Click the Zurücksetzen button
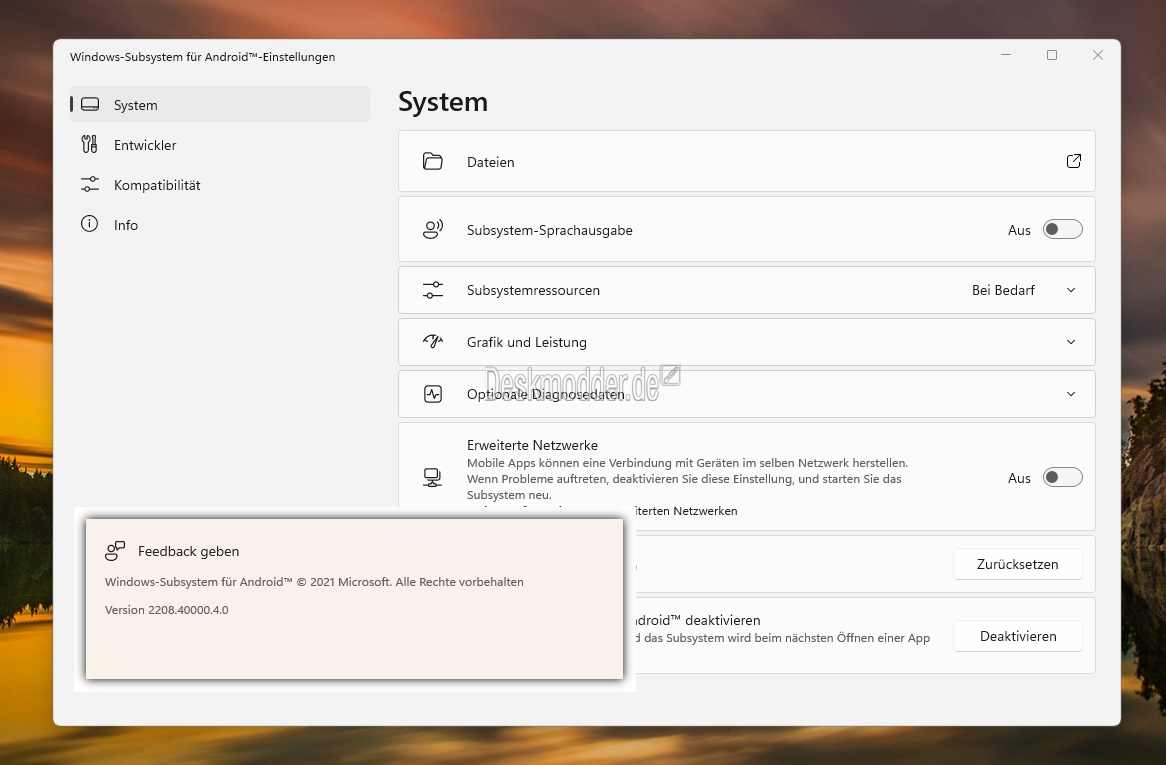The height and width of the screenshot is (765, 1166). [1017, 564]
